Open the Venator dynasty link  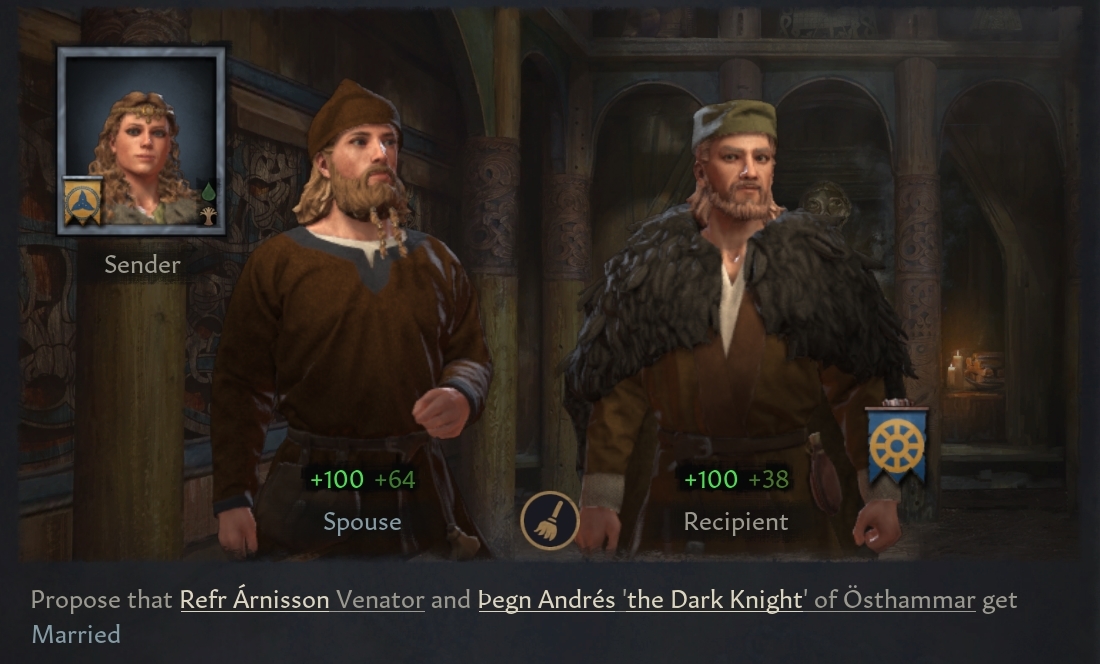pyautogui.click(x=380, y=600)
